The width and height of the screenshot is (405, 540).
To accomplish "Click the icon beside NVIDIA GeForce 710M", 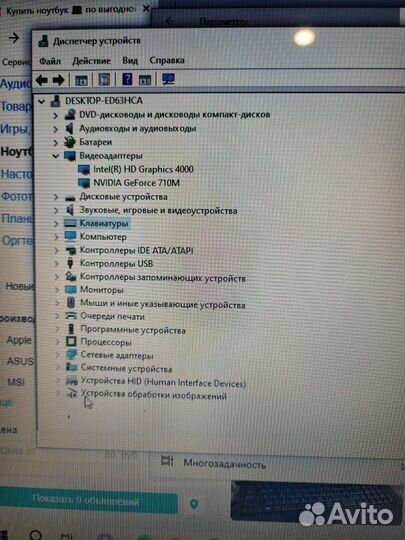I will pos(84,183).
